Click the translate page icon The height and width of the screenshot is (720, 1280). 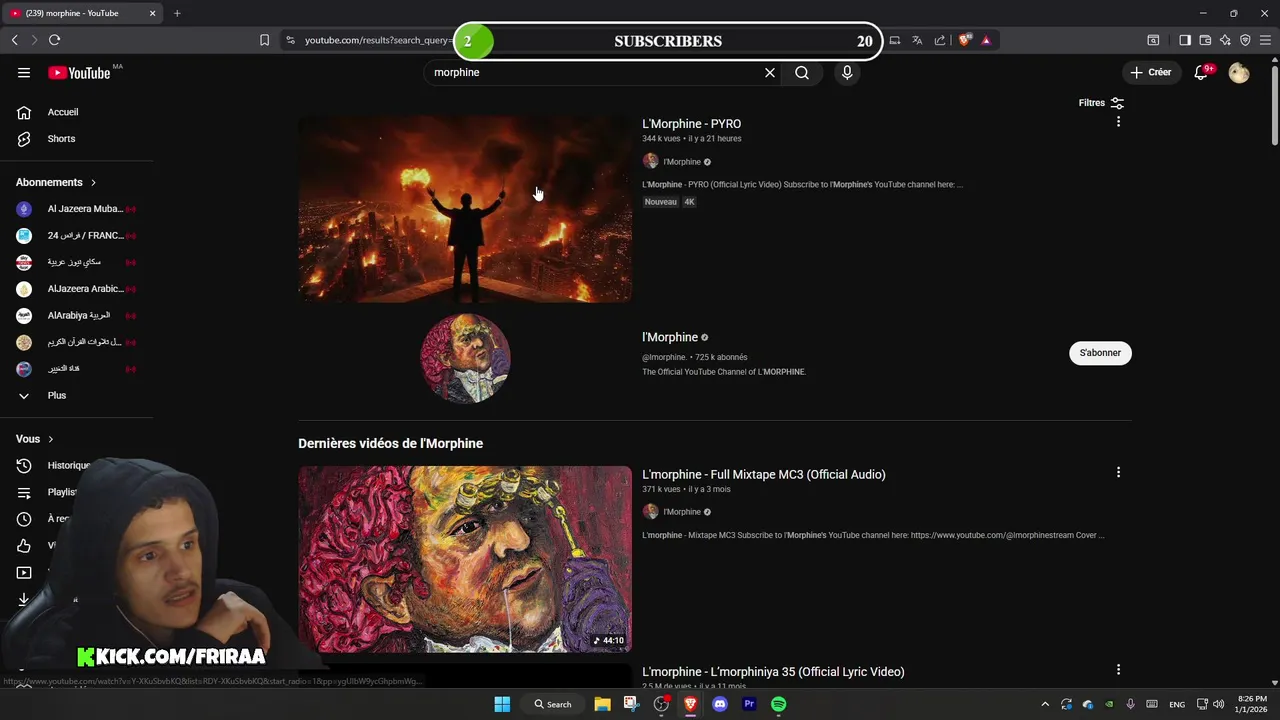point(917,40)
